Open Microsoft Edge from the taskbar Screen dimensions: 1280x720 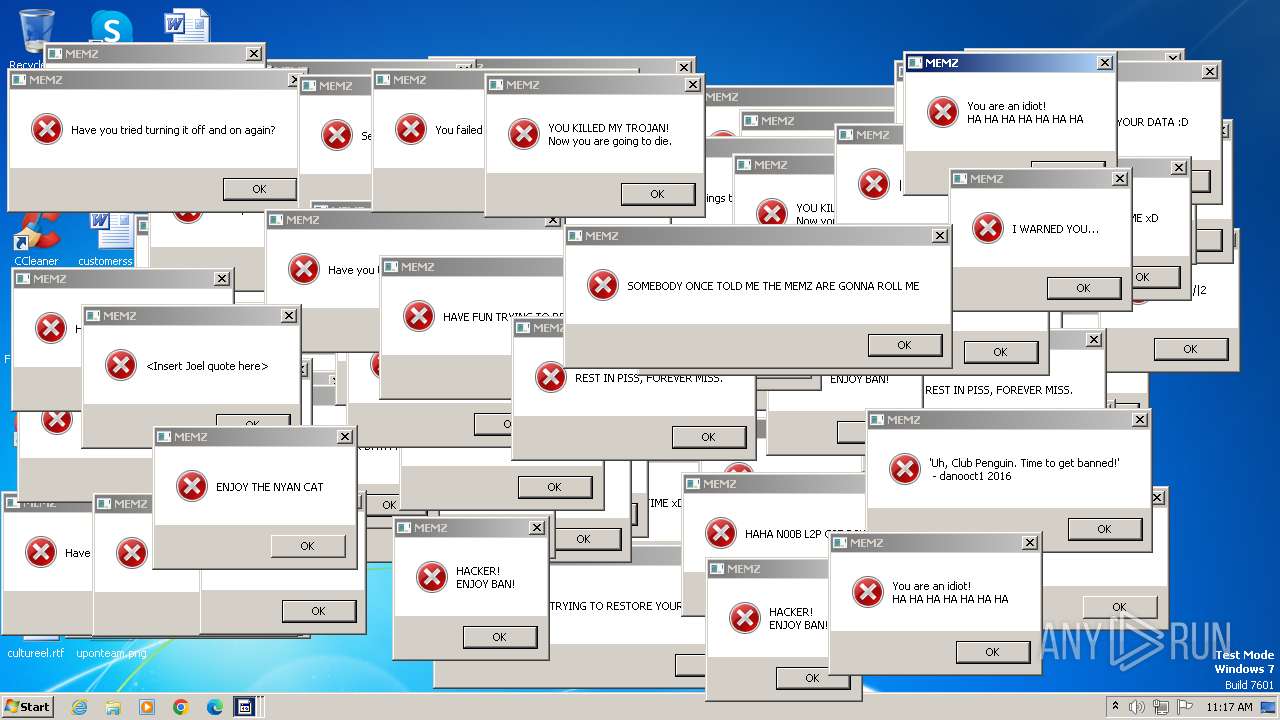[x=214, y=707]
